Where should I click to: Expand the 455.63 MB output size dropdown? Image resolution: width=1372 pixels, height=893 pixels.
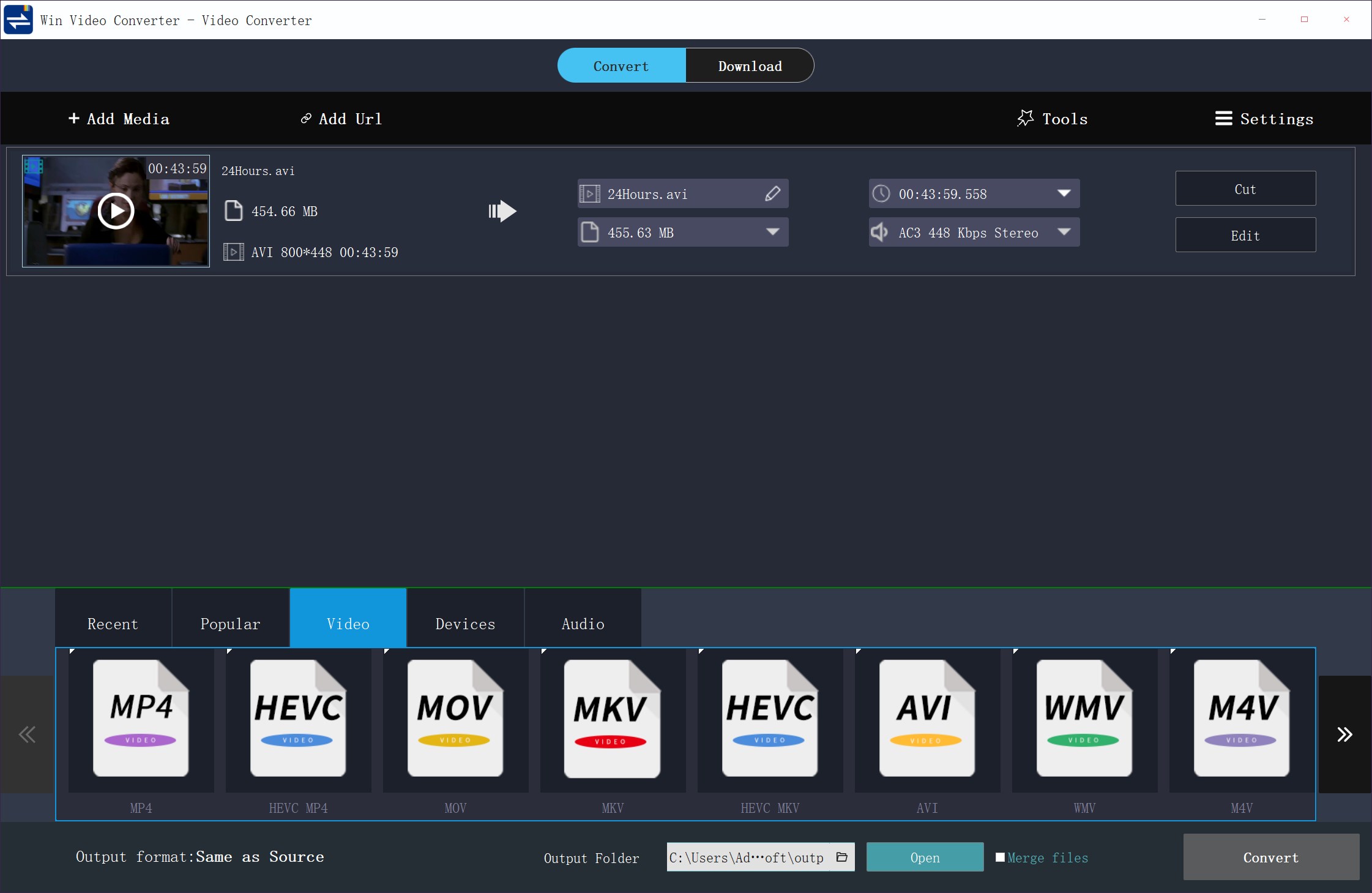pos(772,232)
